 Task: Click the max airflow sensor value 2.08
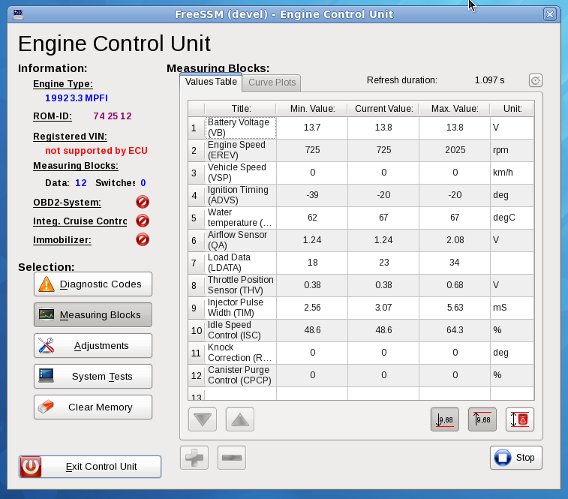[x=455, y=240]
